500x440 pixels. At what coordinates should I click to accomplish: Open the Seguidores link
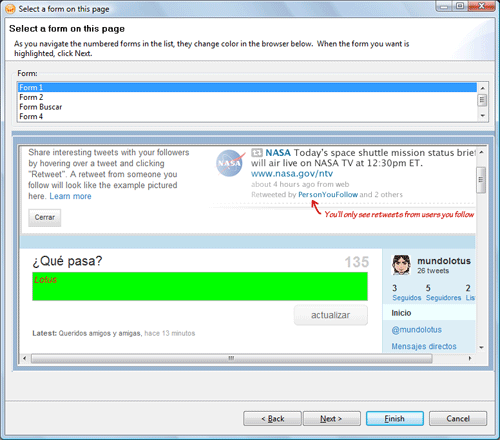(x=443, y=298)
